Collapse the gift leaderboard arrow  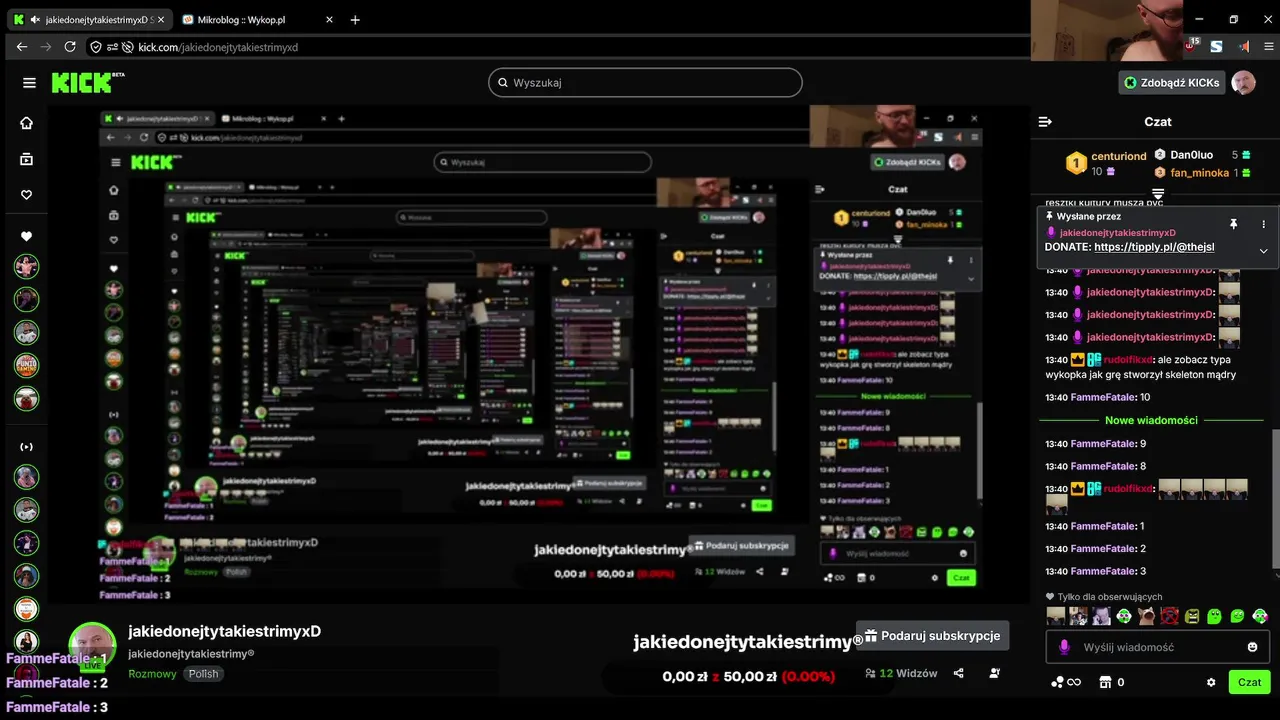click(1158, 193)
